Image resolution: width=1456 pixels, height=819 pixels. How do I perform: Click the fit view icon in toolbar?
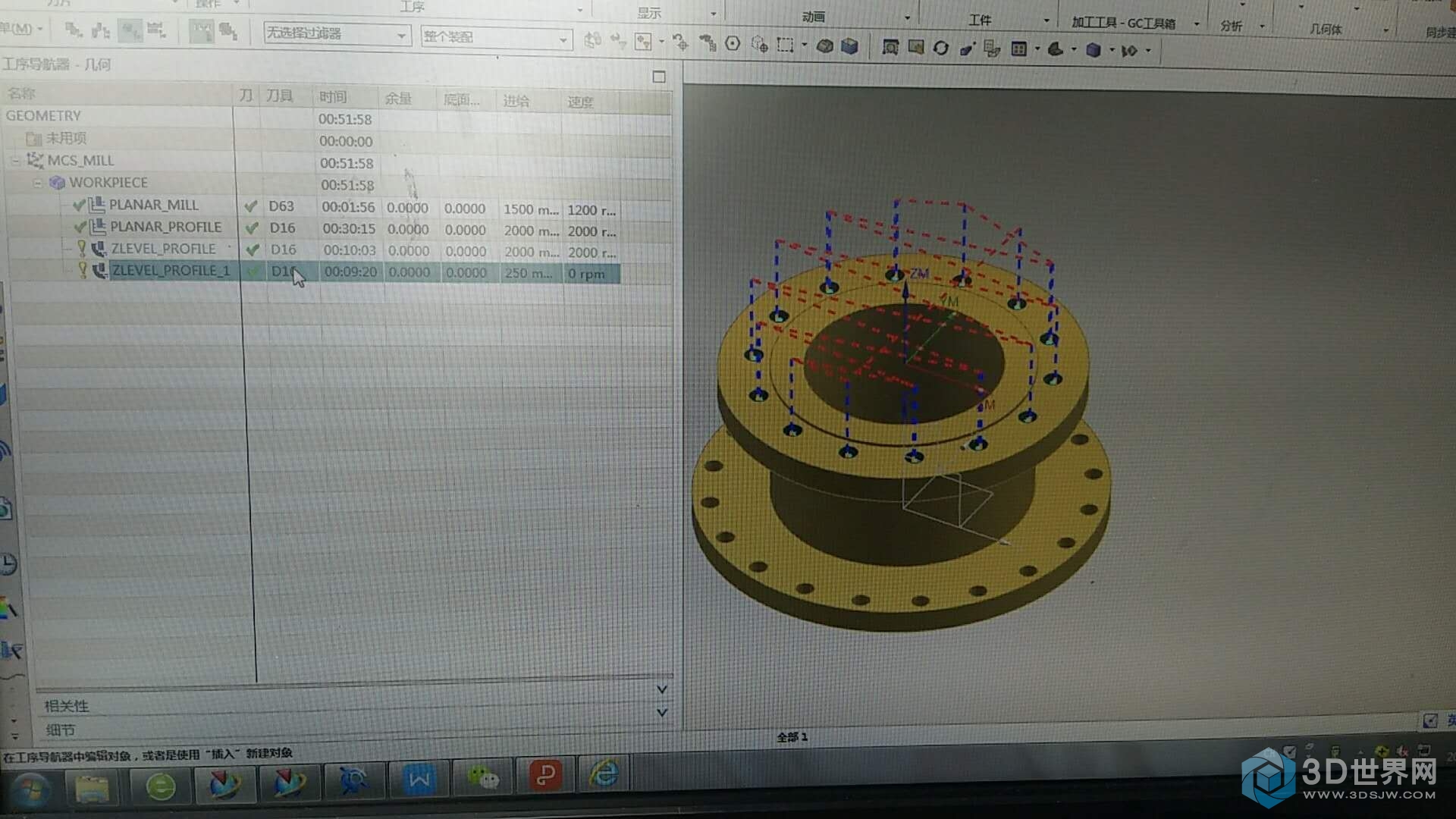point(890,48)
